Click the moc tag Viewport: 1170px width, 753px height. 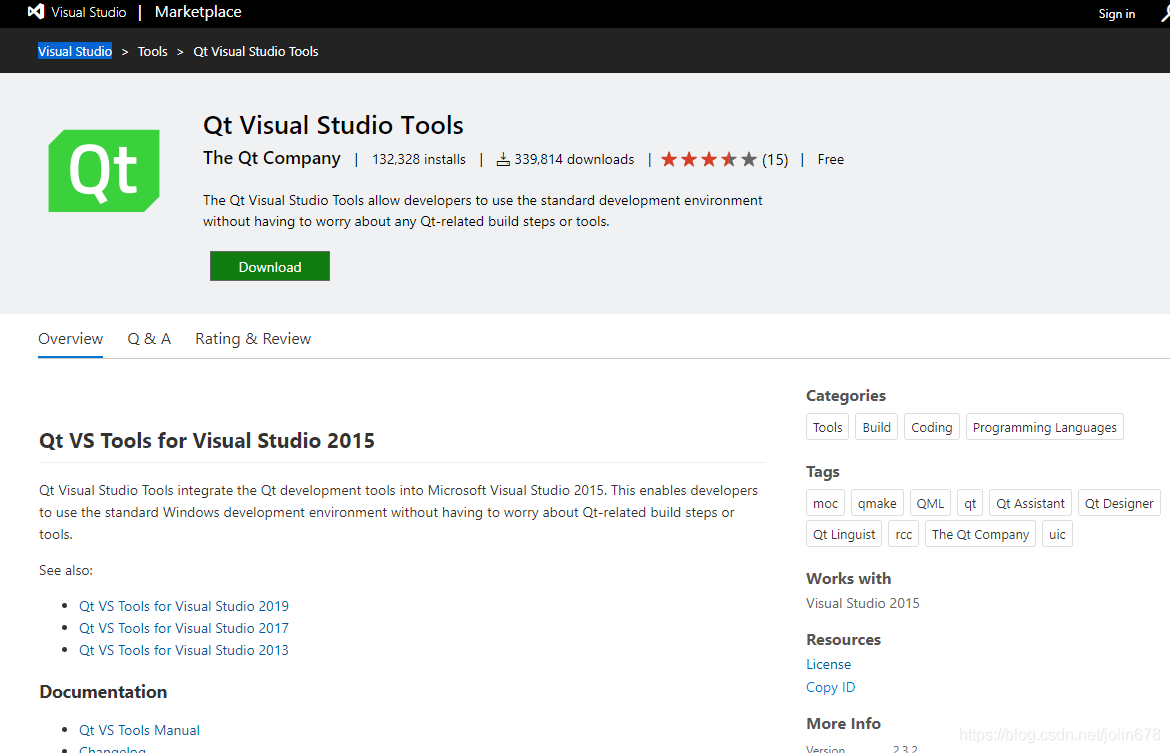(x=825, y=503)
